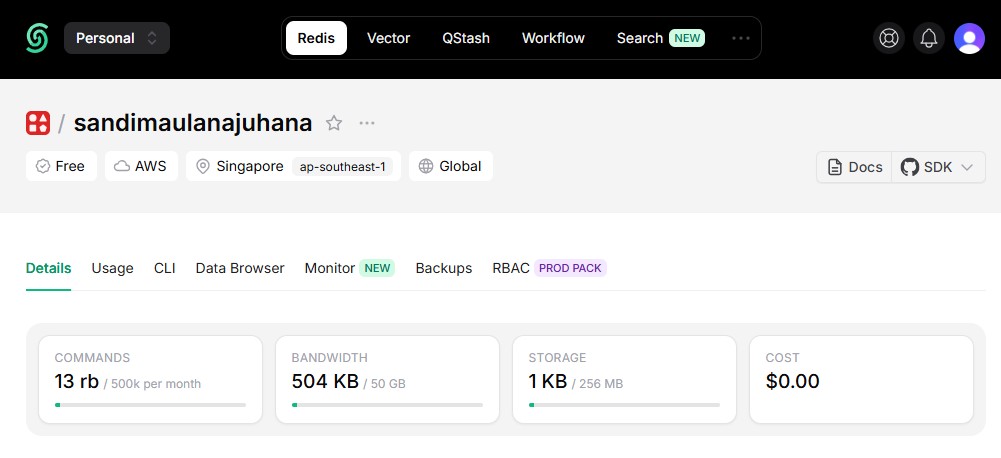This screenshot has height=458, width=1001.
Task: Open the user profile avatar
Action: (x=969, y=38)
